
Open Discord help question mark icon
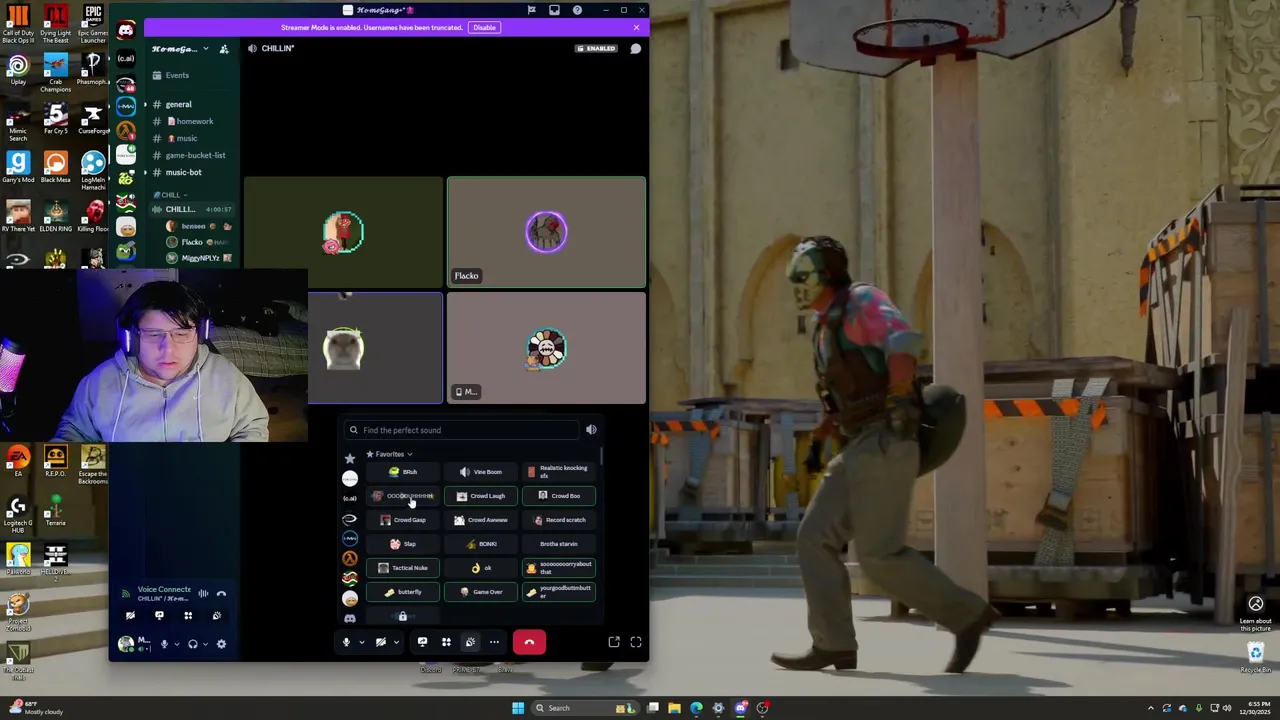(x=577, y=10)
